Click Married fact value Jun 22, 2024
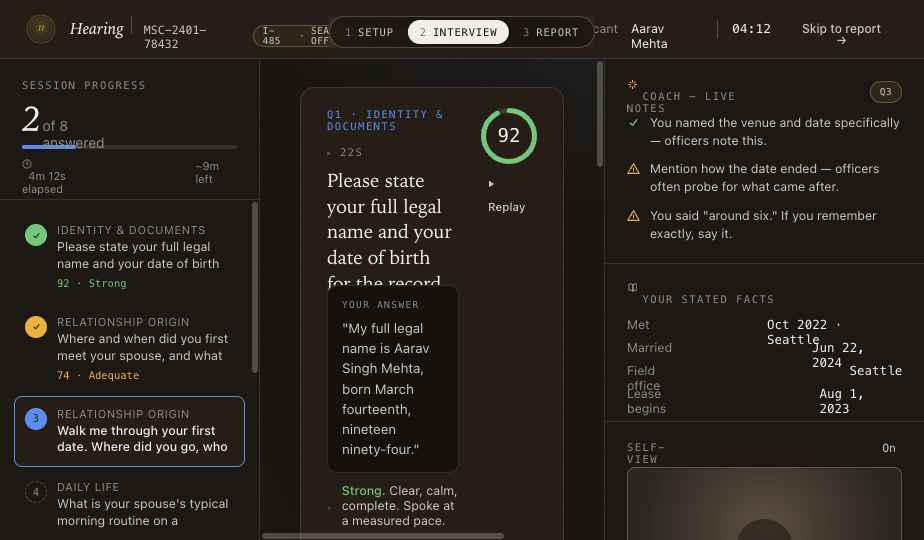Image resolution: width=924 pixels, height=540 pixels. point(837,355)
